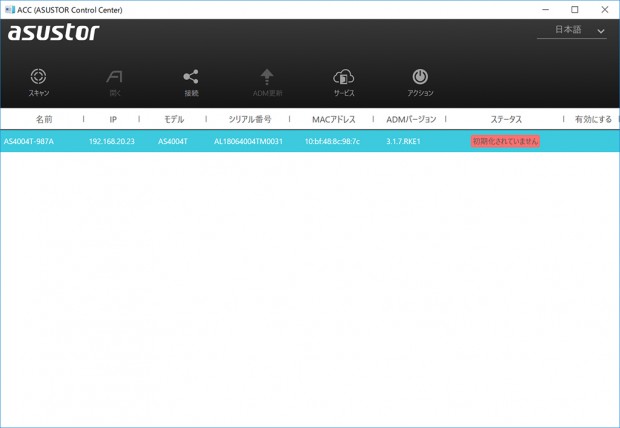620x428 pixels.
Task: Sort by the シリアル番号 column header
Action: (x=250, y=119)
